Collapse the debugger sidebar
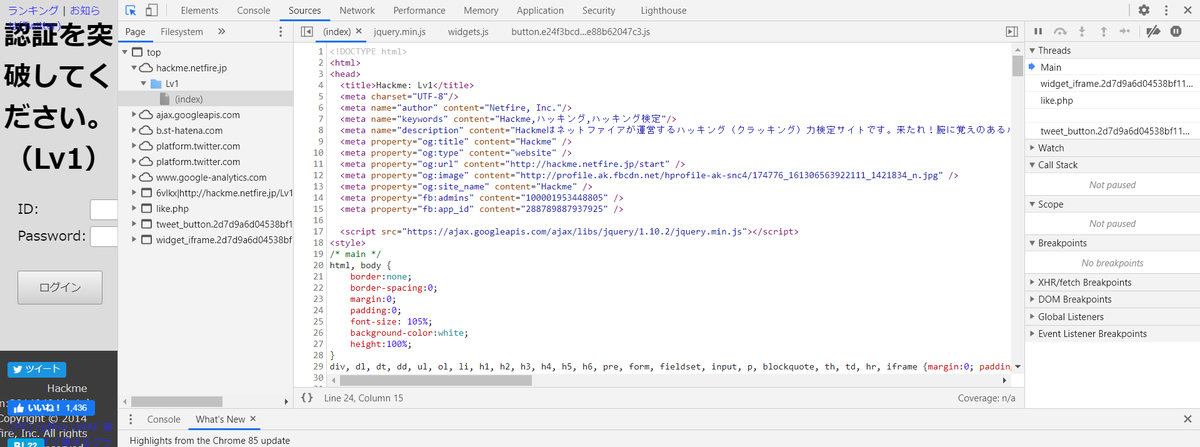 1012,31
